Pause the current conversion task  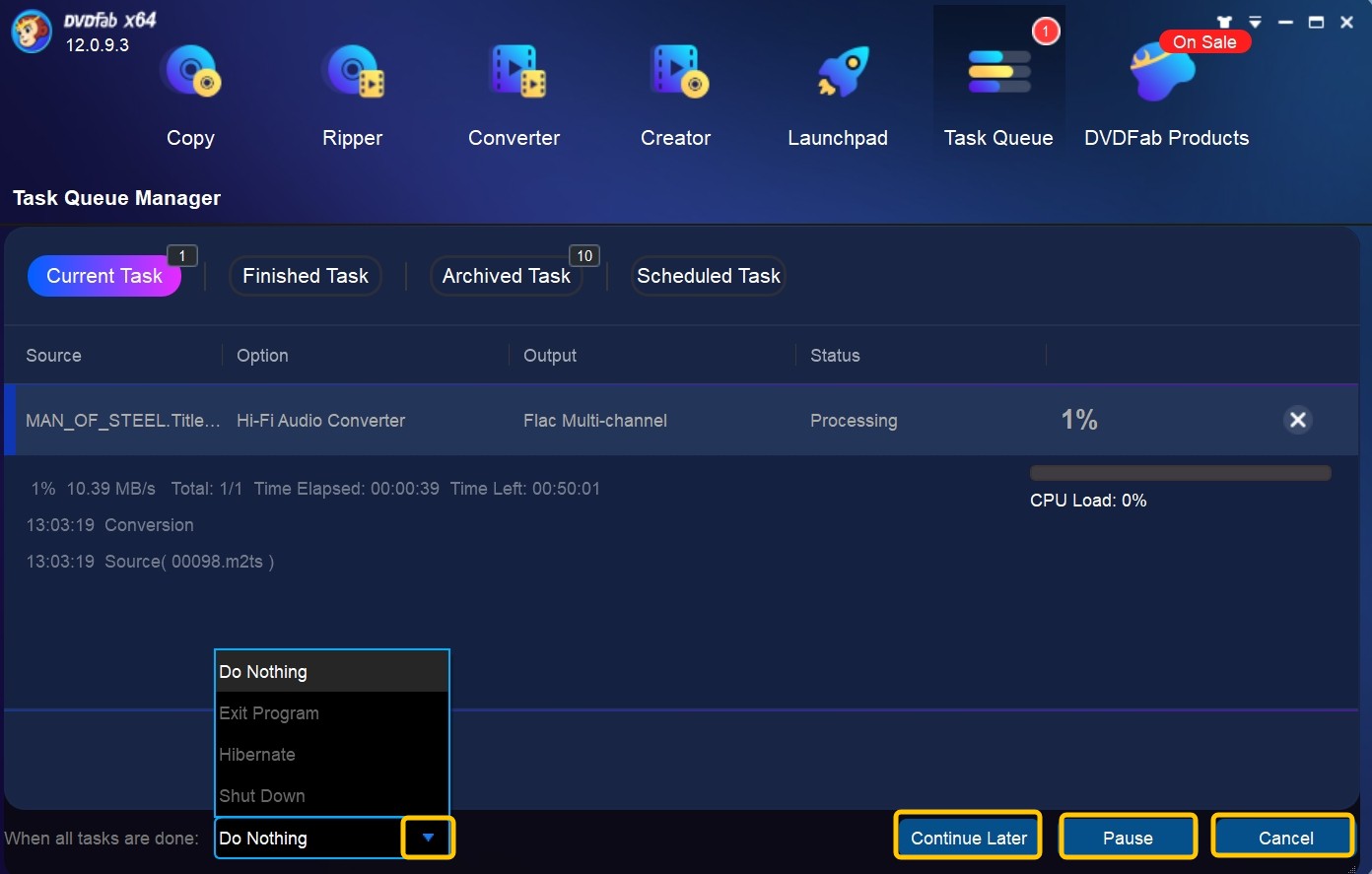pyautogui.click(x=1129, y=838)
